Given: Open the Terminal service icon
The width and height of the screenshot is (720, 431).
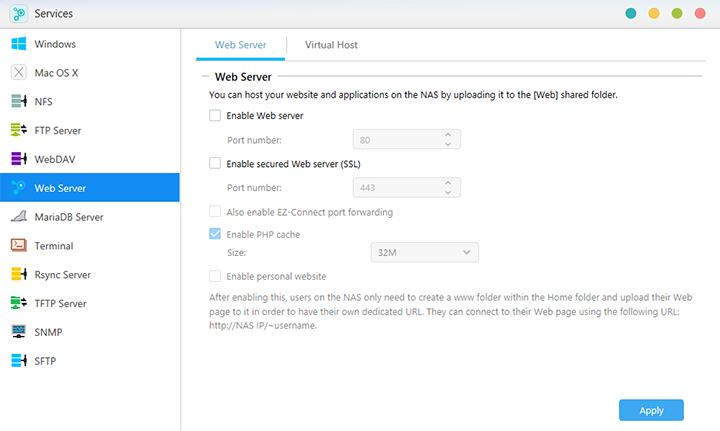Looking at the screenshot, I should [18, 245].
